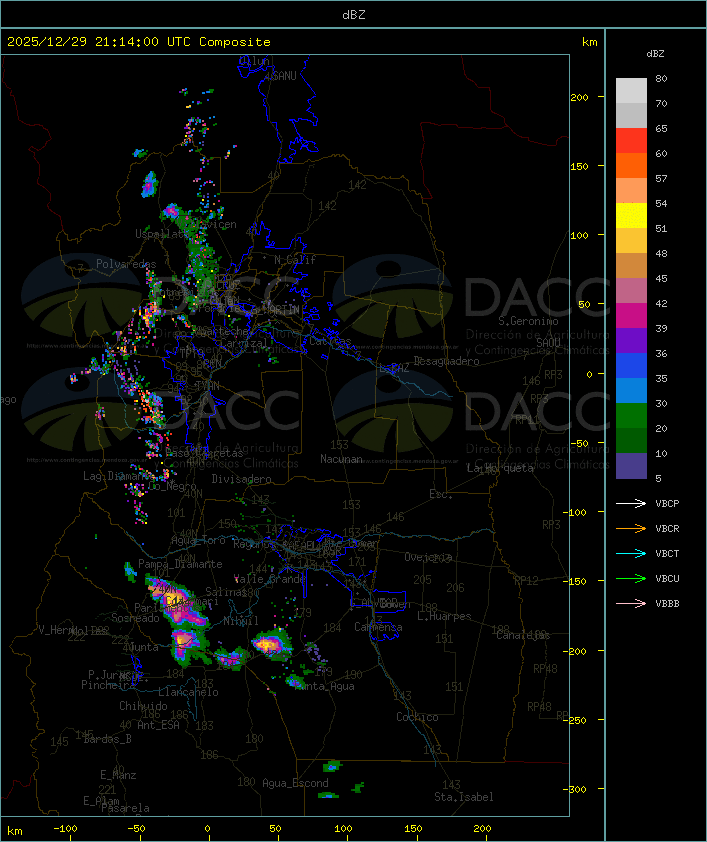Click the 2025/12/29 21:14:00 UTC Composite timestamp

(139, 42)
